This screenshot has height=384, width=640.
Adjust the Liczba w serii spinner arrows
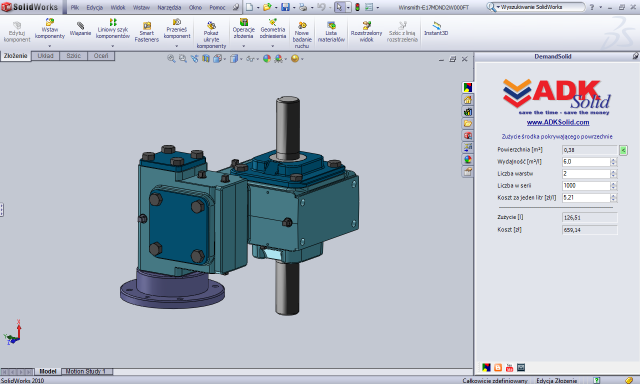point(613,186)
